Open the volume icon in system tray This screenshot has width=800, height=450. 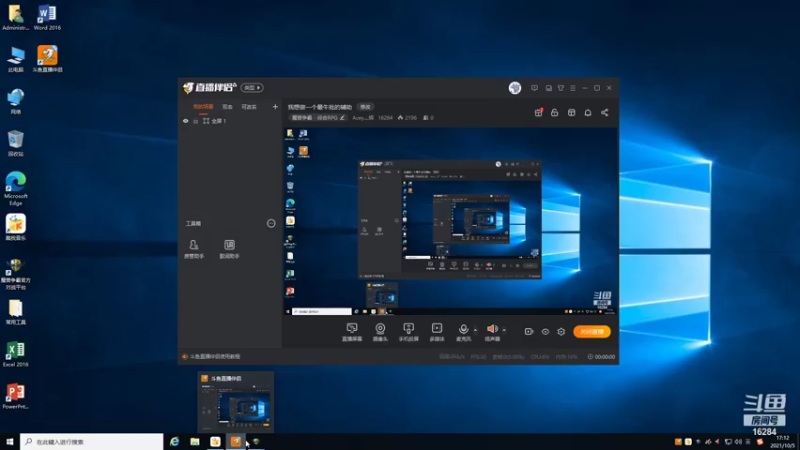738,442
